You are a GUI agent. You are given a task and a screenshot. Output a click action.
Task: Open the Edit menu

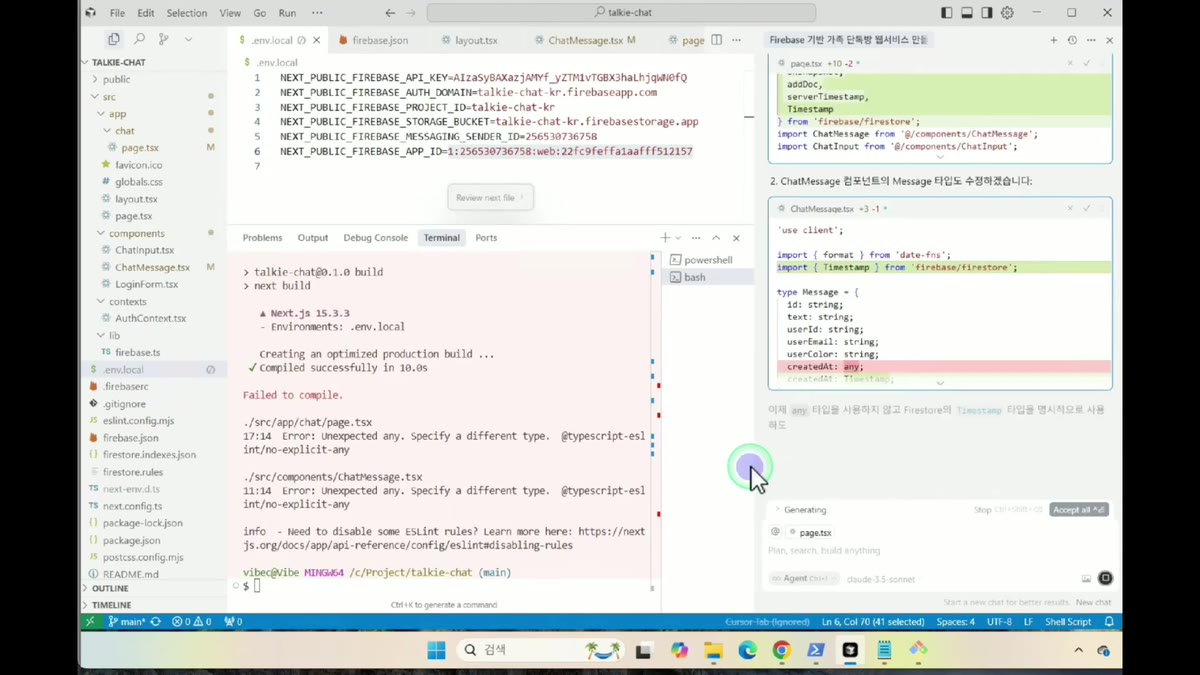[146, 13]
